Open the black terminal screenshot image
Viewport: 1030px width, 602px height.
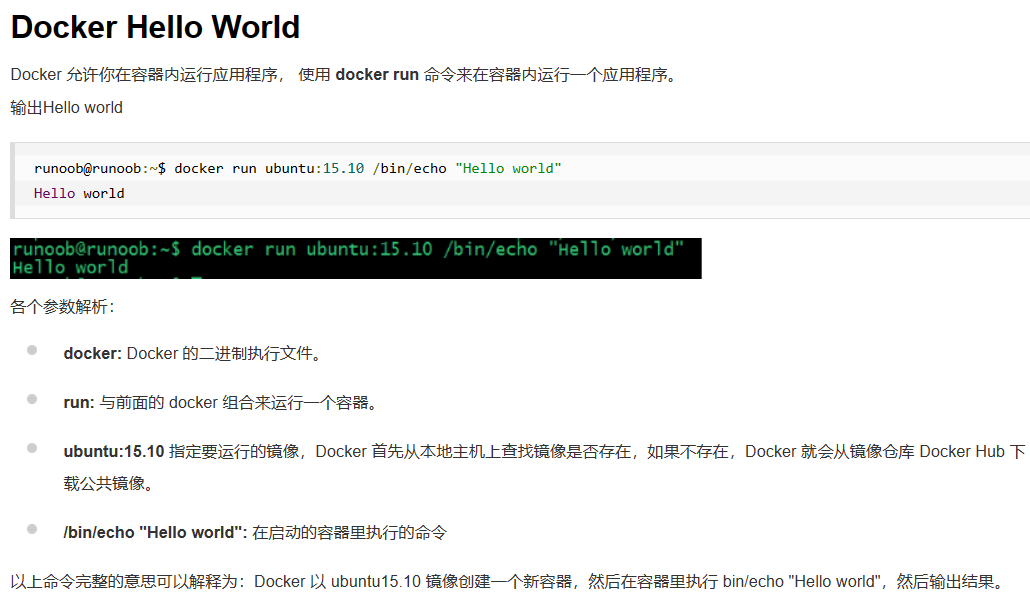355,258
